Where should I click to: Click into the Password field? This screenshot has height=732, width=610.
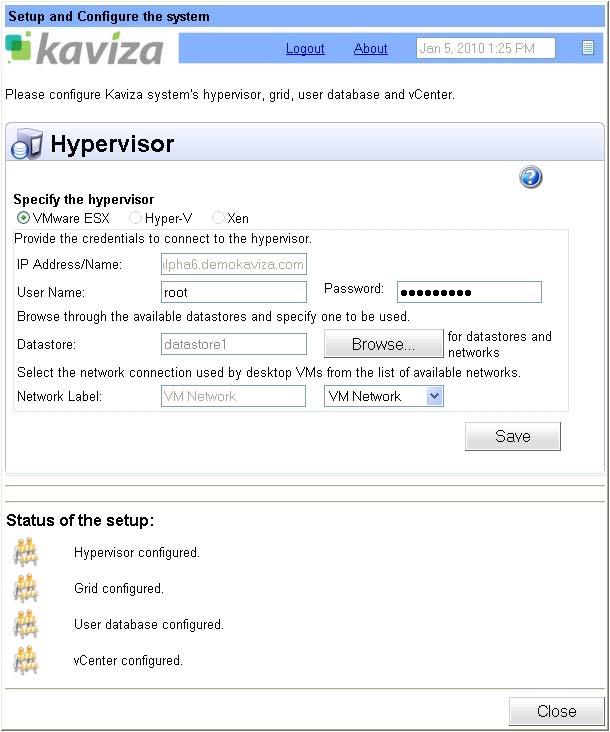point(469,292)
